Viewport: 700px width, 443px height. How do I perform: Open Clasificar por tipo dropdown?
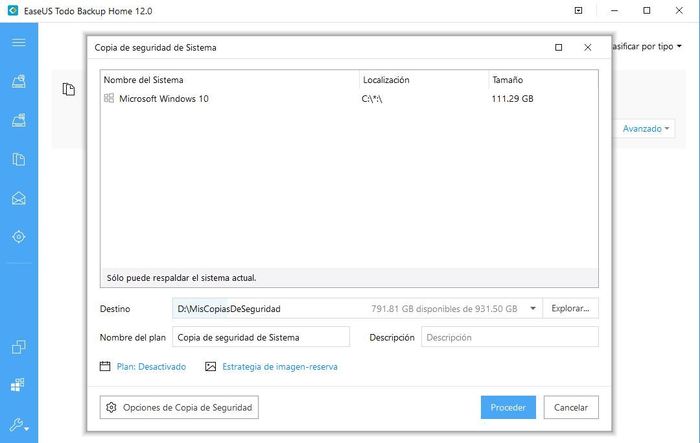[646, 46]
